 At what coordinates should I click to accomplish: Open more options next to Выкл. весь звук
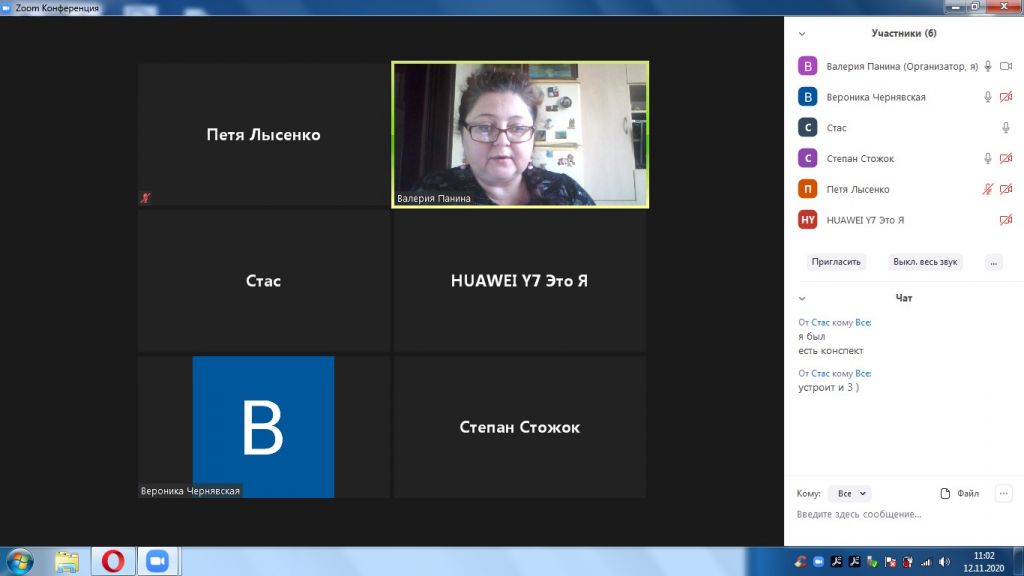pos(993,262)
